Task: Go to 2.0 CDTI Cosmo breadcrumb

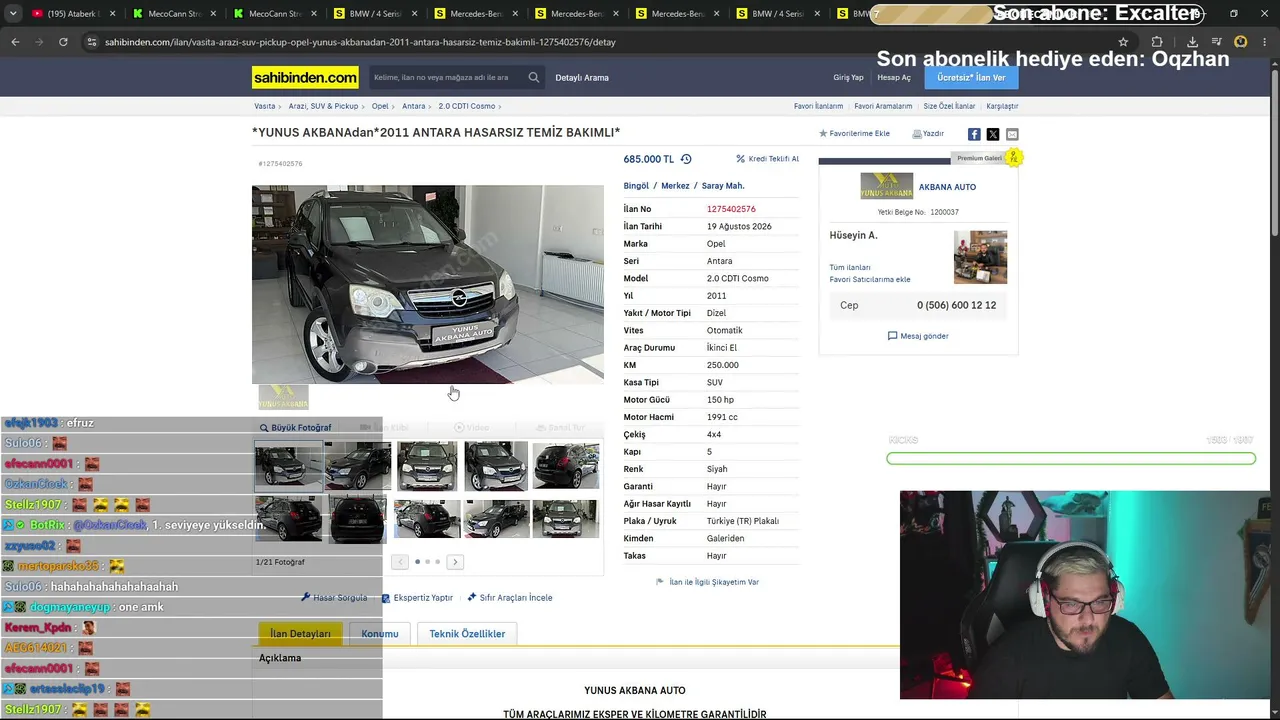Action: pyautogui.click(x=467, y=106)
